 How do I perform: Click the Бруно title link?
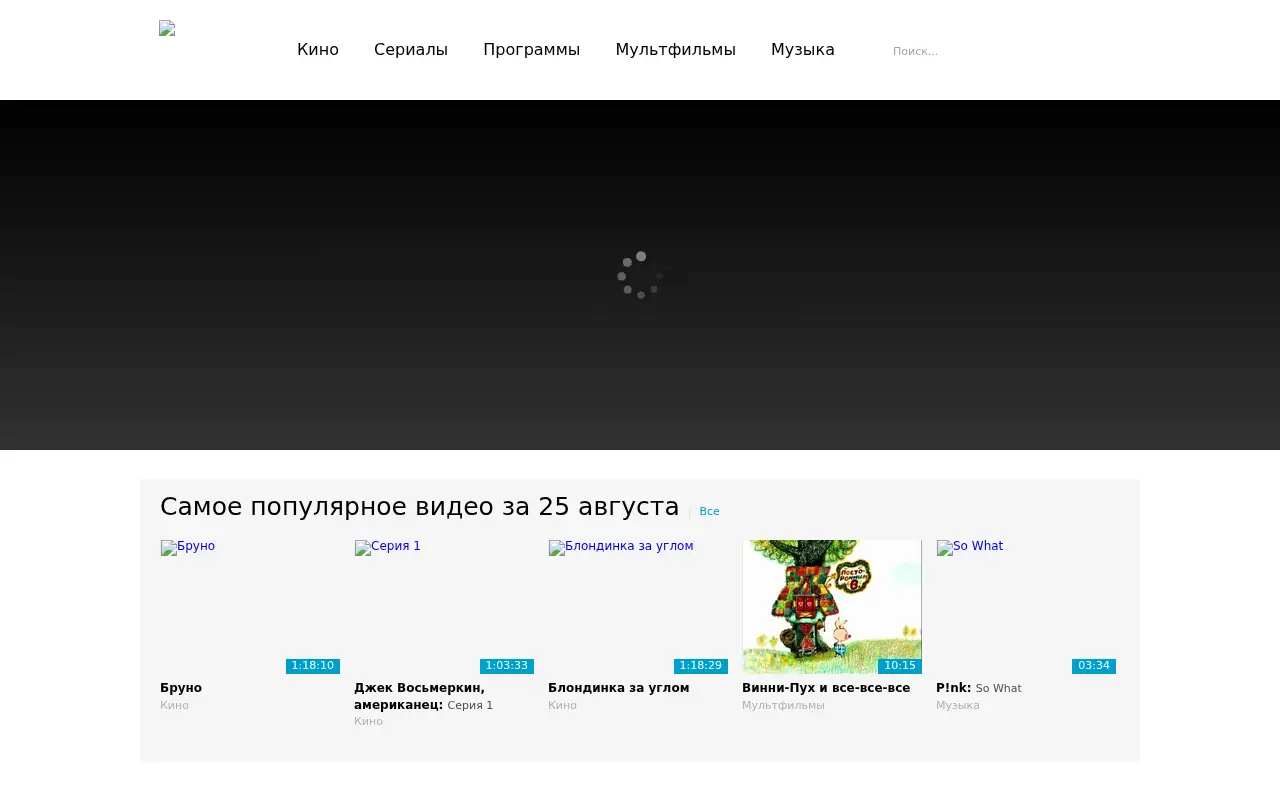click(x=181, y=688)
